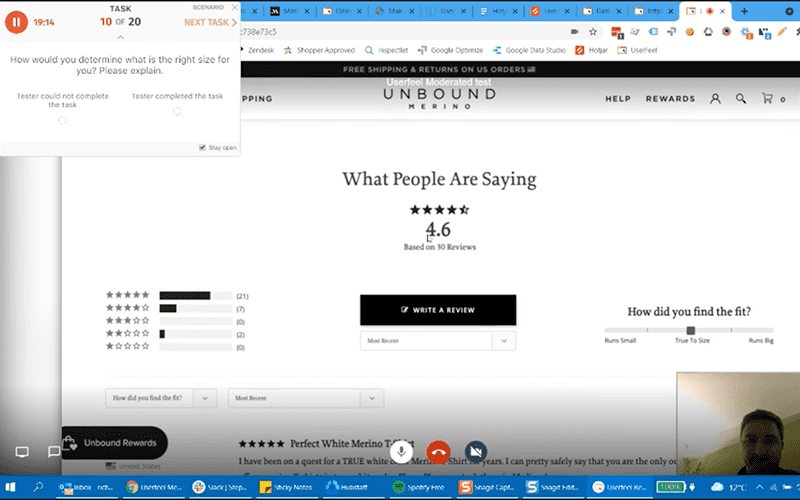Viewport: 800px width, 500px height.
Task: End the call with the red hang-up button
Action: 438,452
